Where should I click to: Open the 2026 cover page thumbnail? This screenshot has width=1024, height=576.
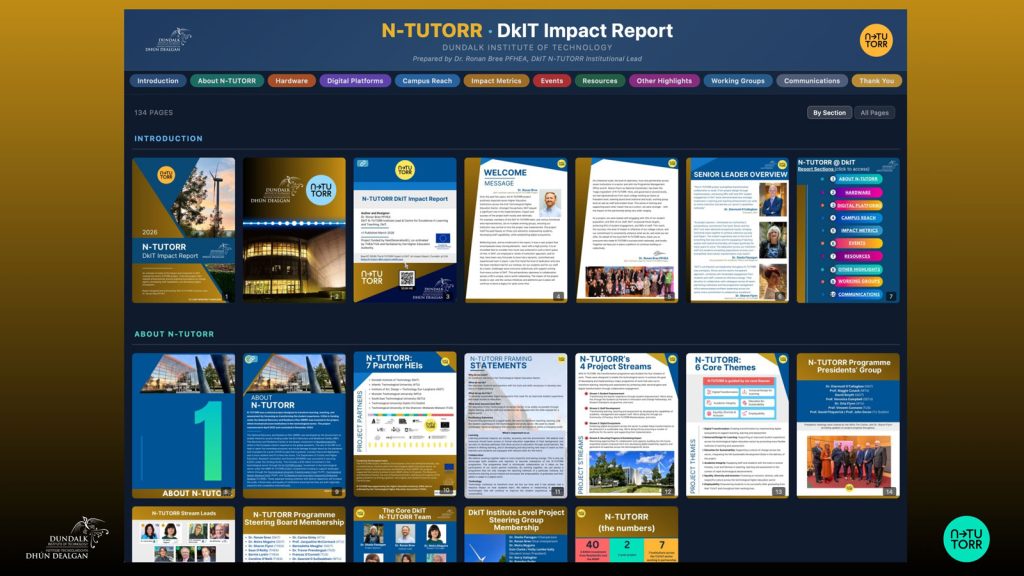click(x=184, y=230)
